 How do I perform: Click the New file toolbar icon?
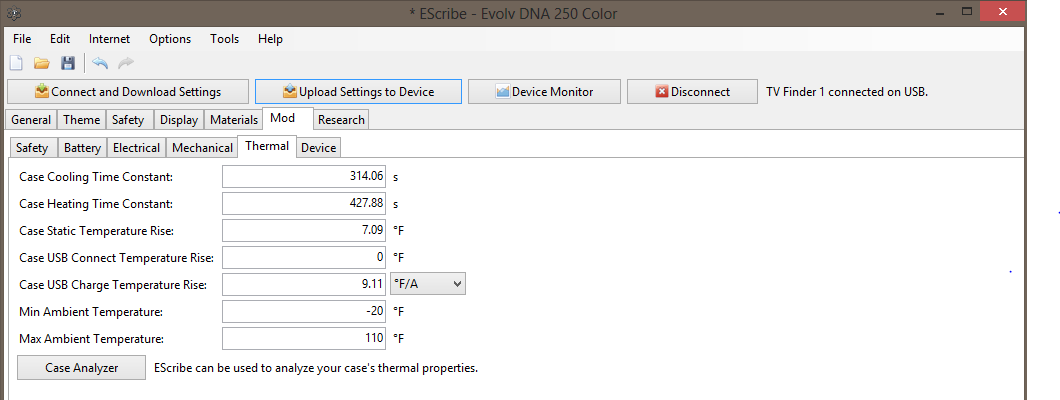click(16, 63)
